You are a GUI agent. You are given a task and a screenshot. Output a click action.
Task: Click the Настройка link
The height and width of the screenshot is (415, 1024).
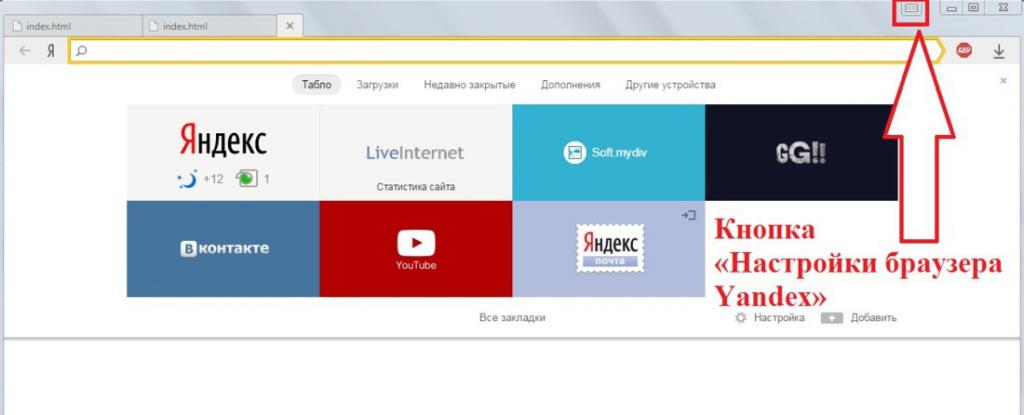[x=779, y=318]
